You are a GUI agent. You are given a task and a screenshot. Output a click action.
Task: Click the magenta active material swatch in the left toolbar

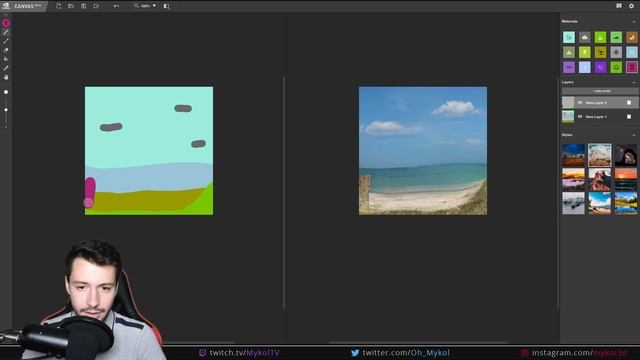pyautogui.click(x=6, y=23)
